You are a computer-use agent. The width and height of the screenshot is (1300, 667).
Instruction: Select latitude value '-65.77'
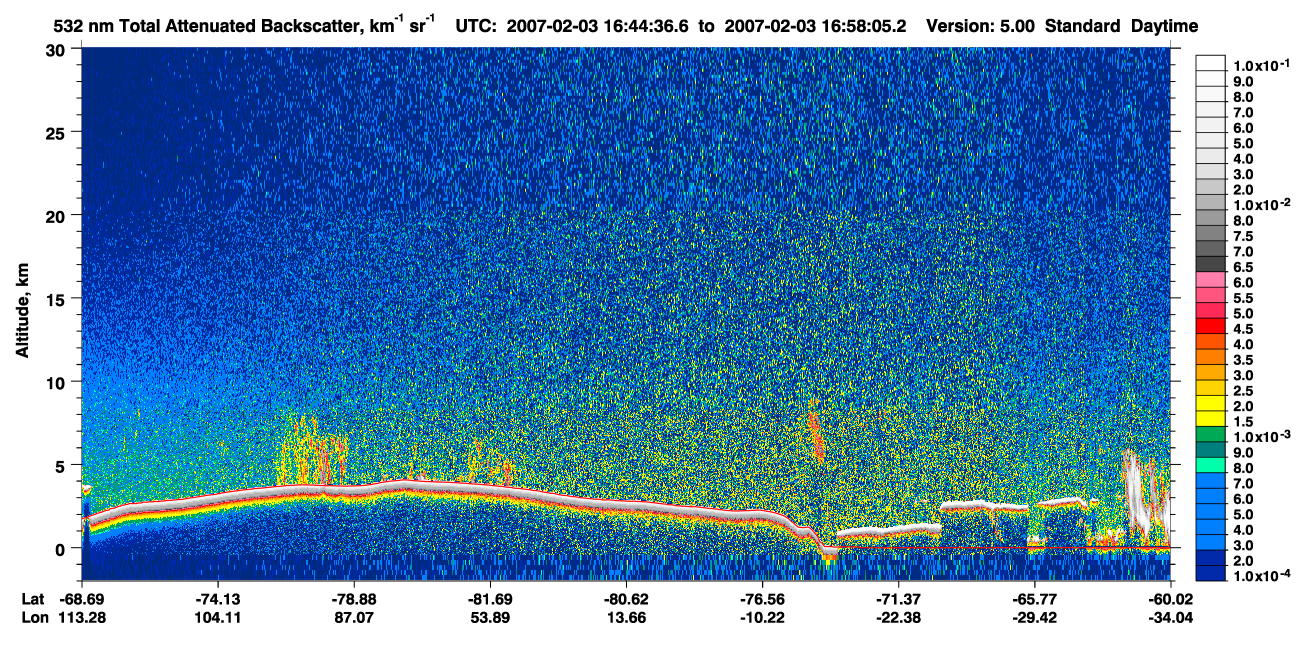pyautogui.click(x=1035, y=598)
